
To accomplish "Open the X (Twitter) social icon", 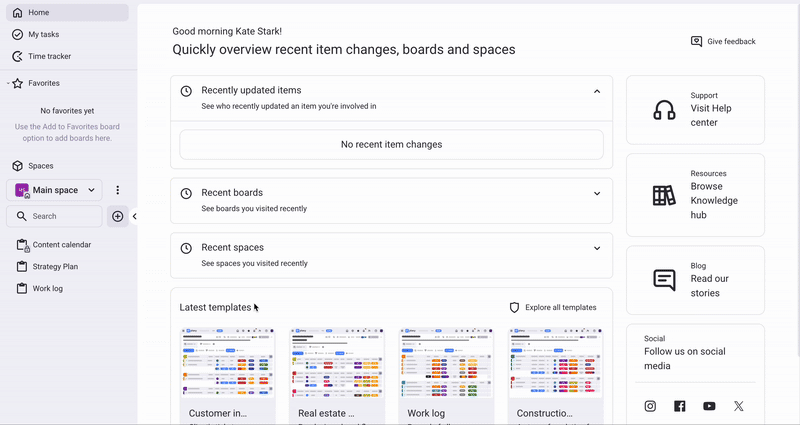I will (x=739, y=406).
